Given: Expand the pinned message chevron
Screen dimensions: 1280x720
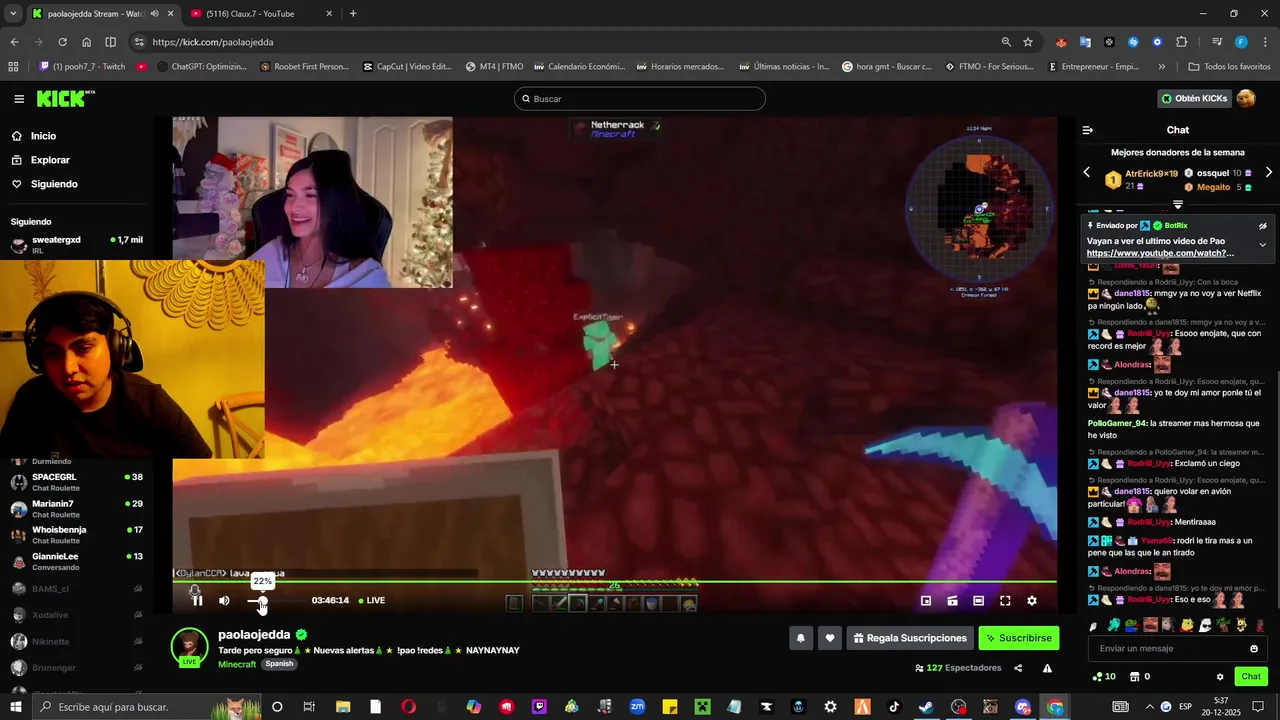Looking at the screenshot, I should click(1262, 245).
